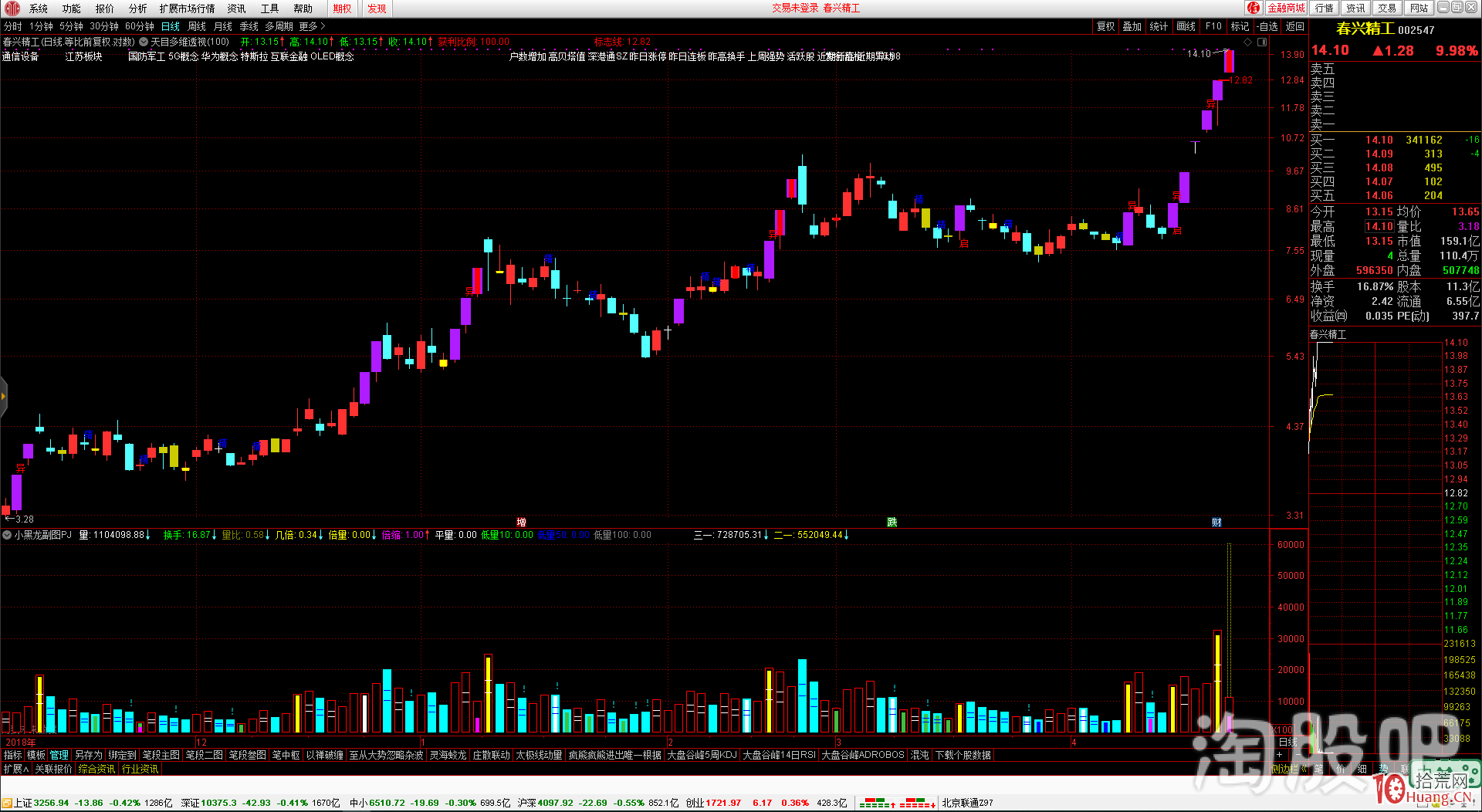
Task: Expand the 更多 period options
Action: (x=313, y=26)
